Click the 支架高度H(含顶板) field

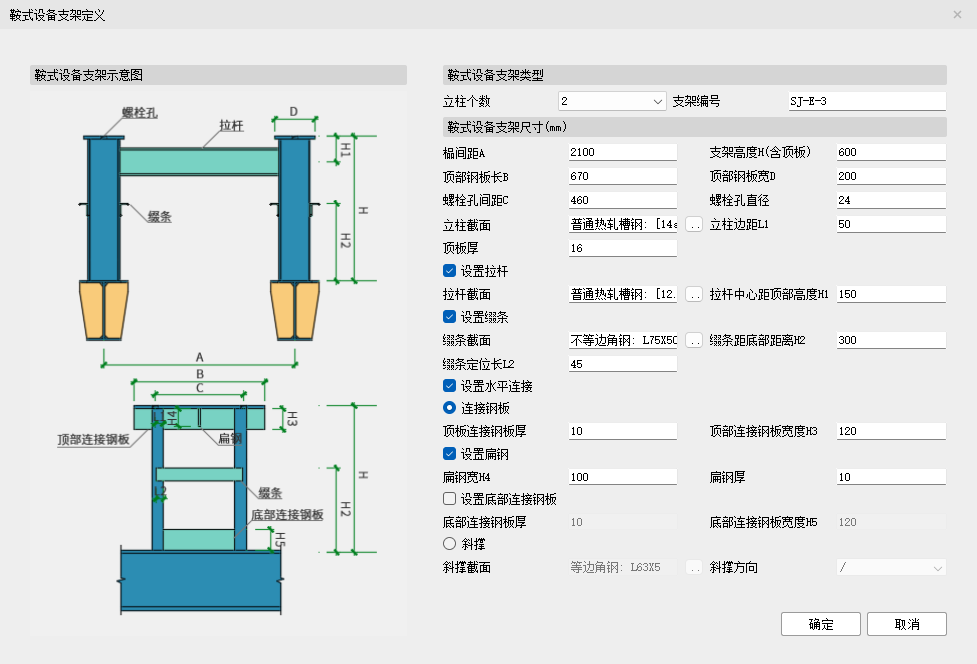(890, 152)
